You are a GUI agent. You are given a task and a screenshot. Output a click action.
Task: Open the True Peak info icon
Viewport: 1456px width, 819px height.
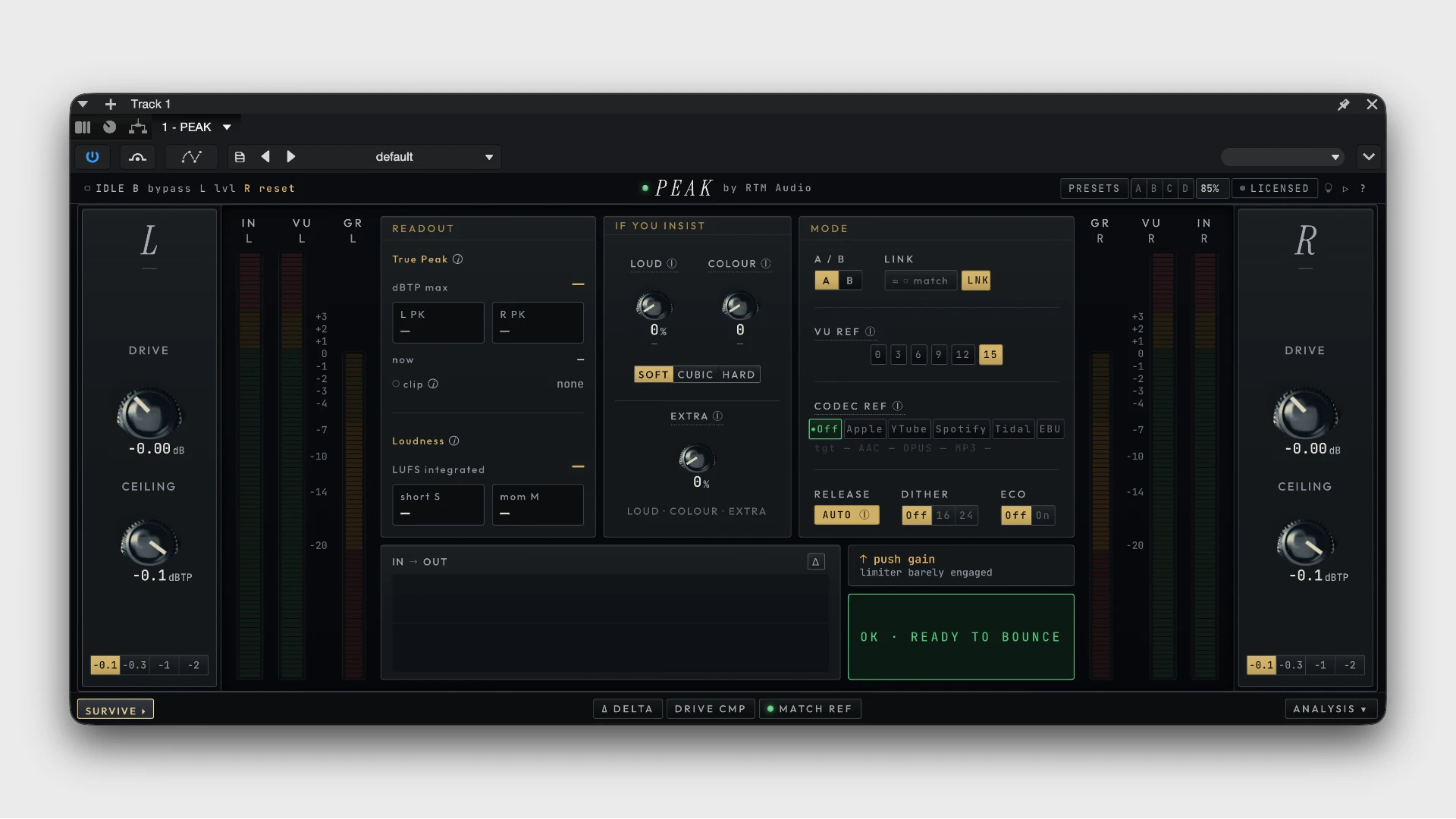coord(458,259)
